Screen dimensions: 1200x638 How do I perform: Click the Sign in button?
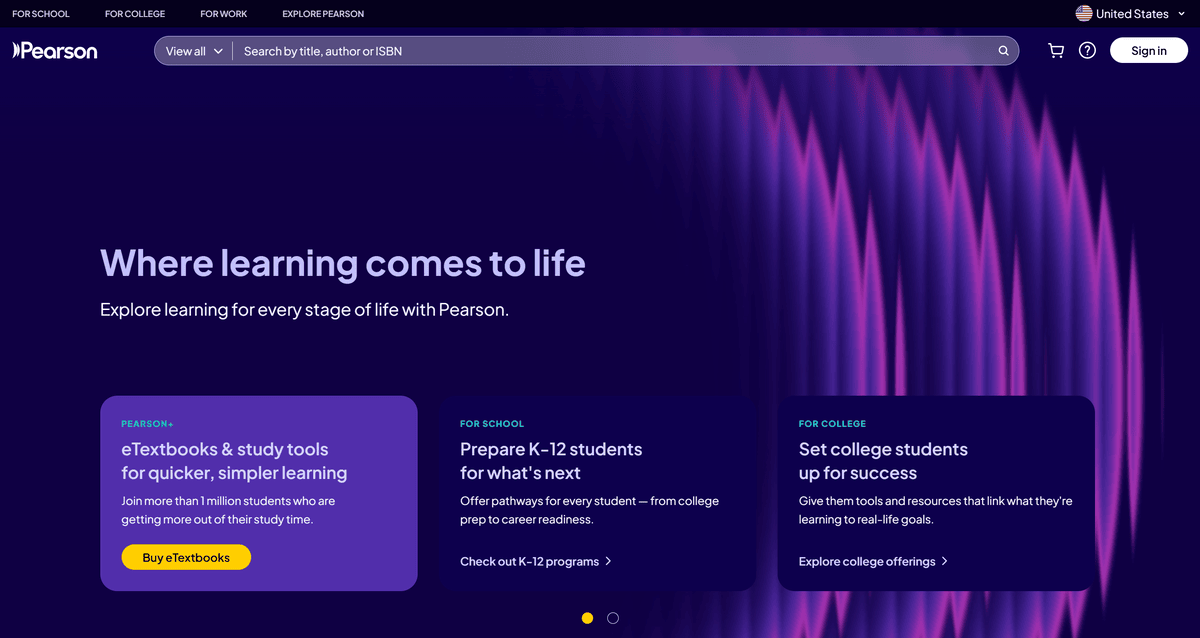point(1149,51)
